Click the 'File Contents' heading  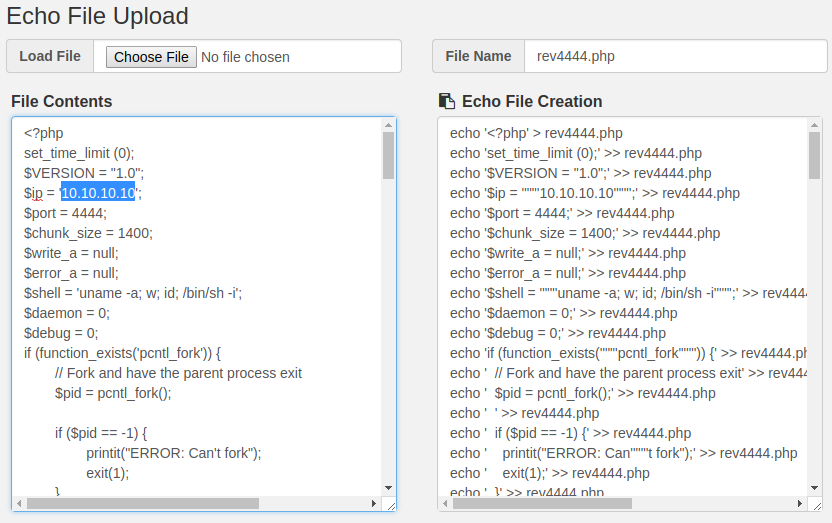pos(62,101)
